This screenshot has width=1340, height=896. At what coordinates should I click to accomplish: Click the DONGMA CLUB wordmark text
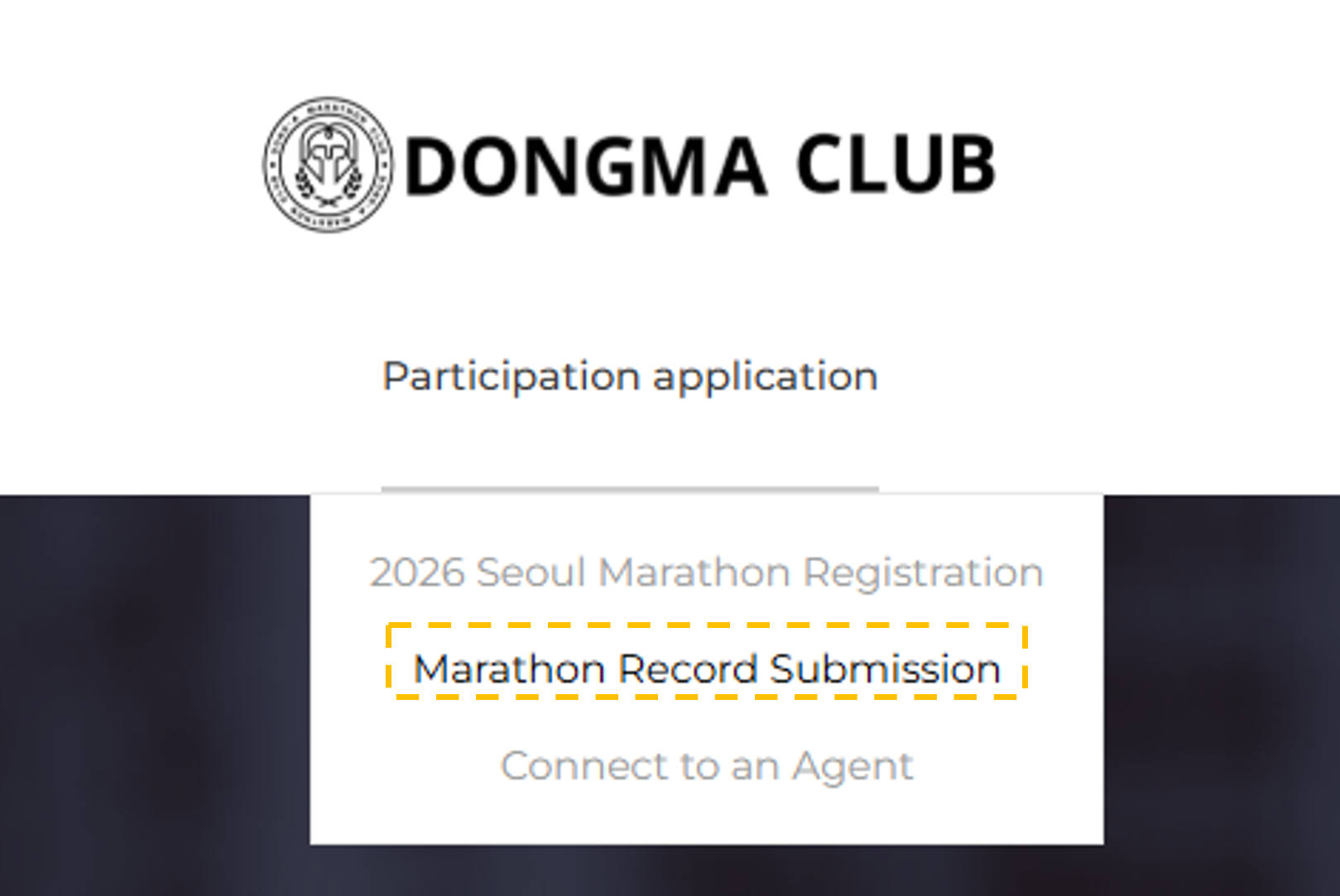click(x=700, y=165)
